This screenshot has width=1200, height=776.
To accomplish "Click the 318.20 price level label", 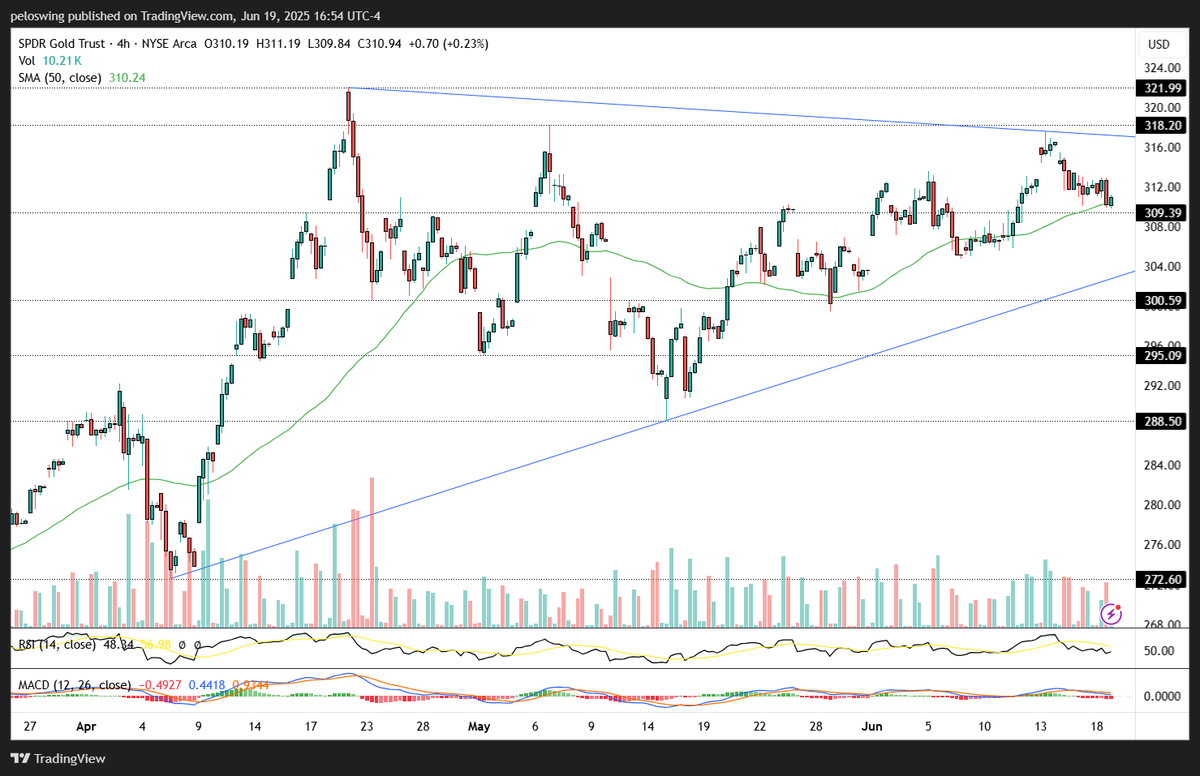I will pyautogui.click(x=1161, y=126).
